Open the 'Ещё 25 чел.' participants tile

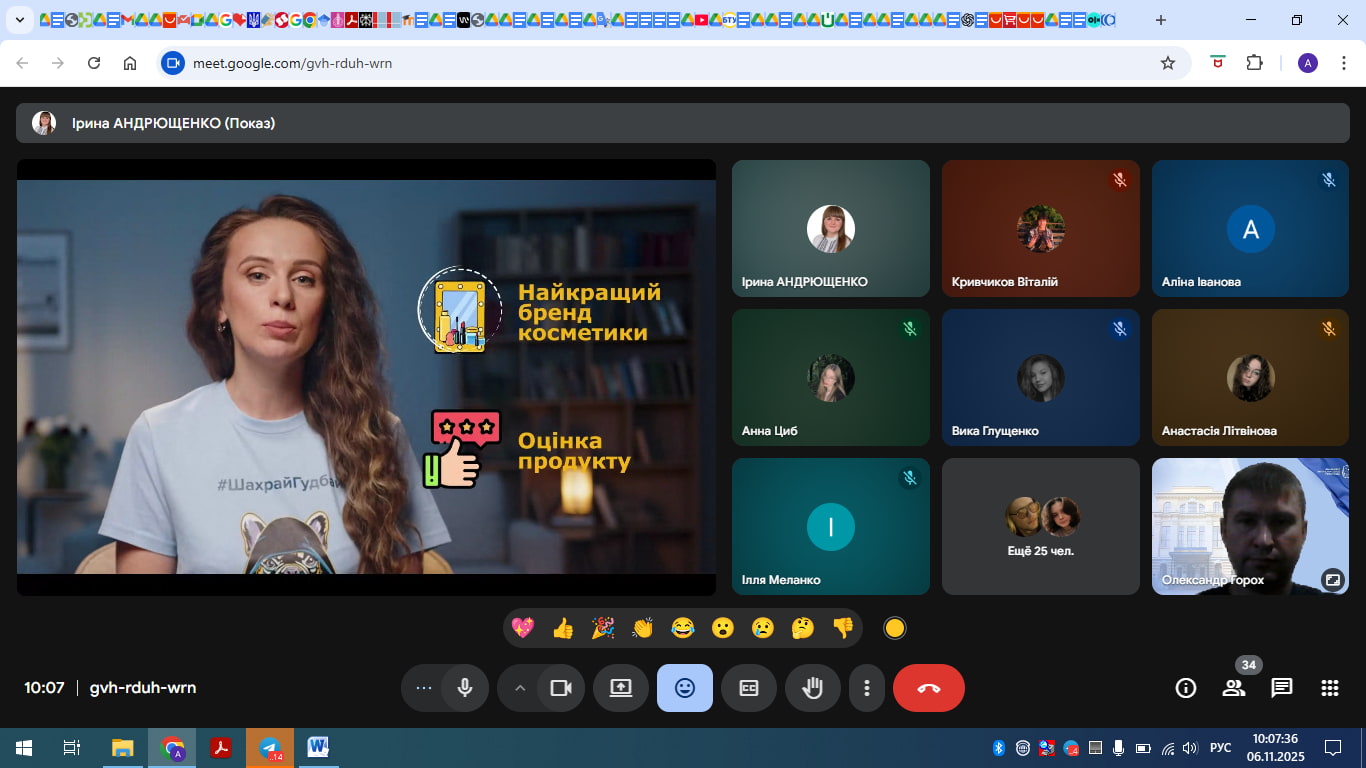coord(1040,526)
